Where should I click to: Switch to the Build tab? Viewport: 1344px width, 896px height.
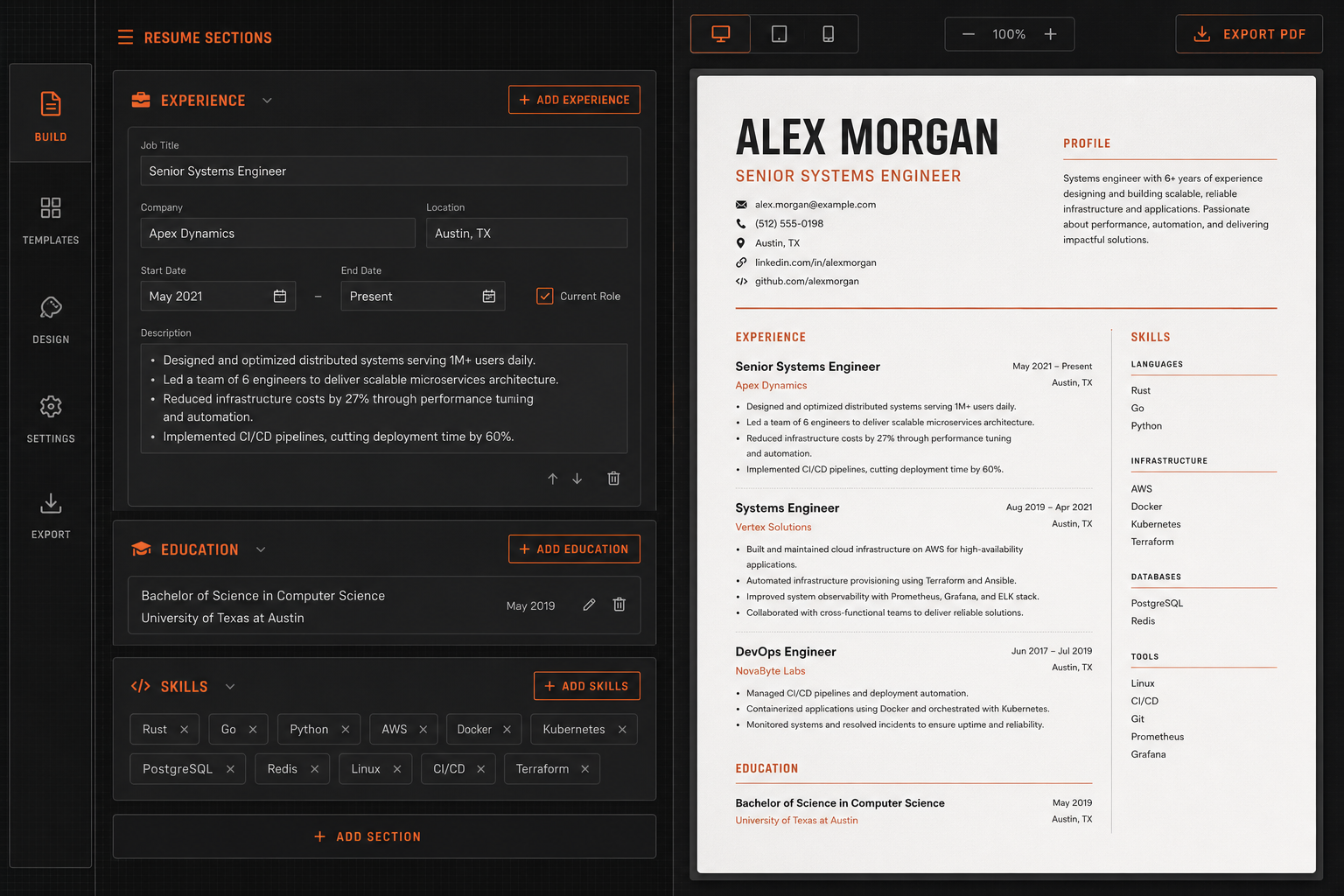(x=51, y=115)
